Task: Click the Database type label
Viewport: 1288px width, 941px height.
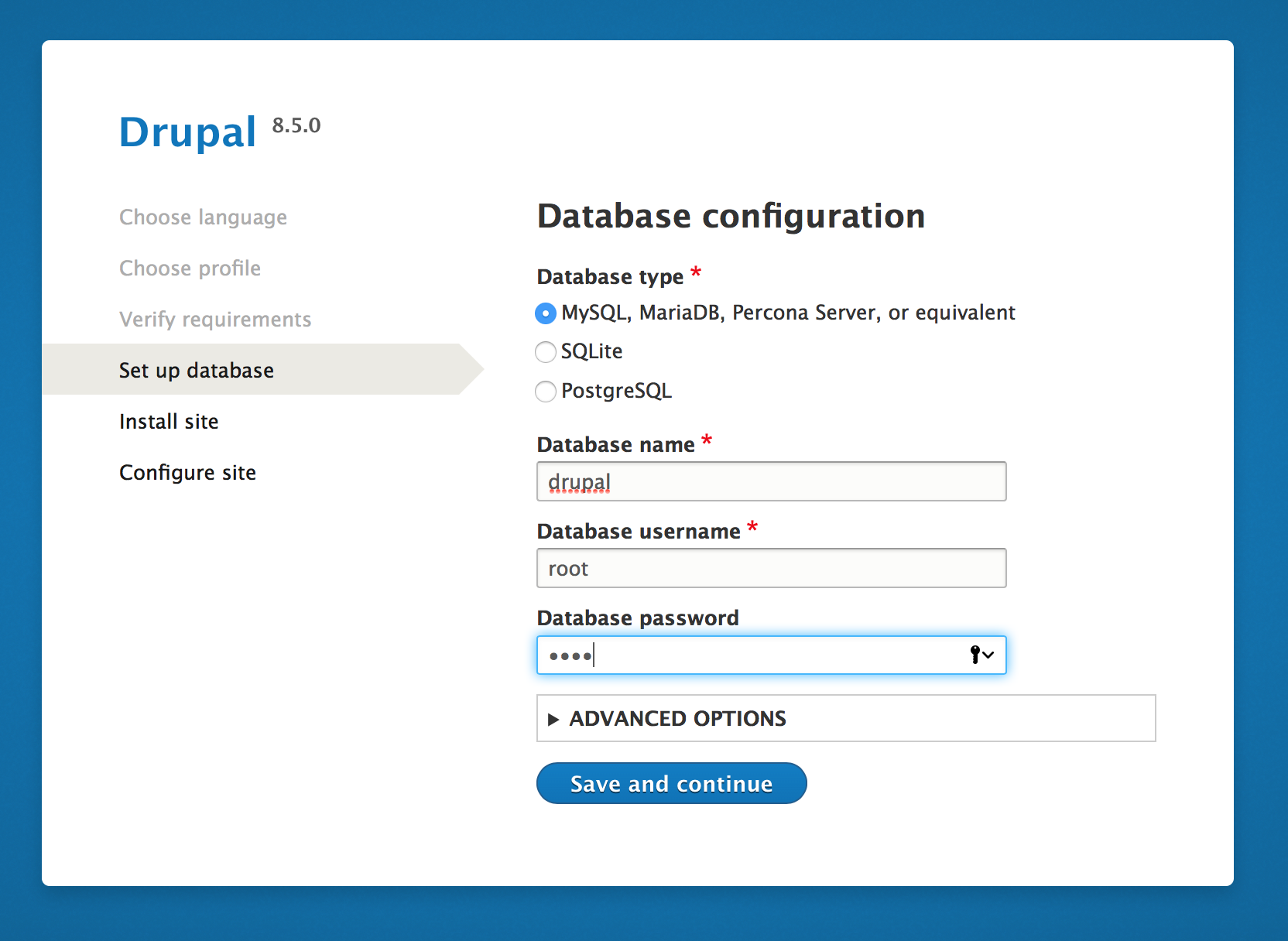Action: [x=610, y=277]
